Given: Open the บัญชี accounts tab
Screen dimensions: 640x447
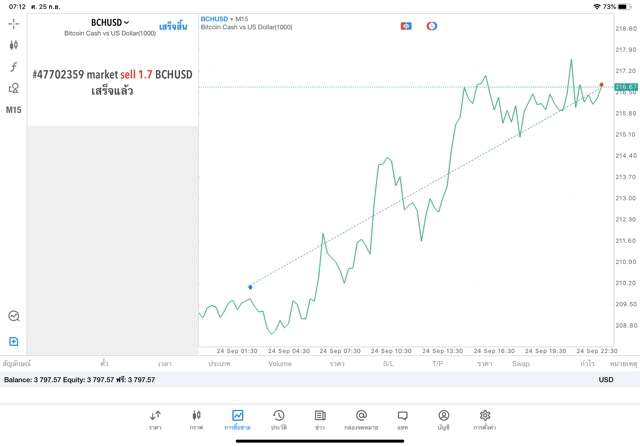Looking at the screenshot, I should coord(444,420).
